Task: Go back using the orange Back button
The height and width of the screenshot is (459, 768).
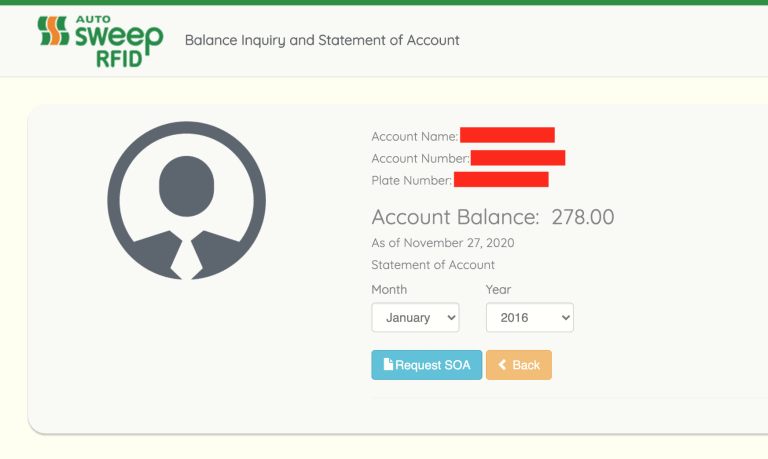Action: pos(518,365)
